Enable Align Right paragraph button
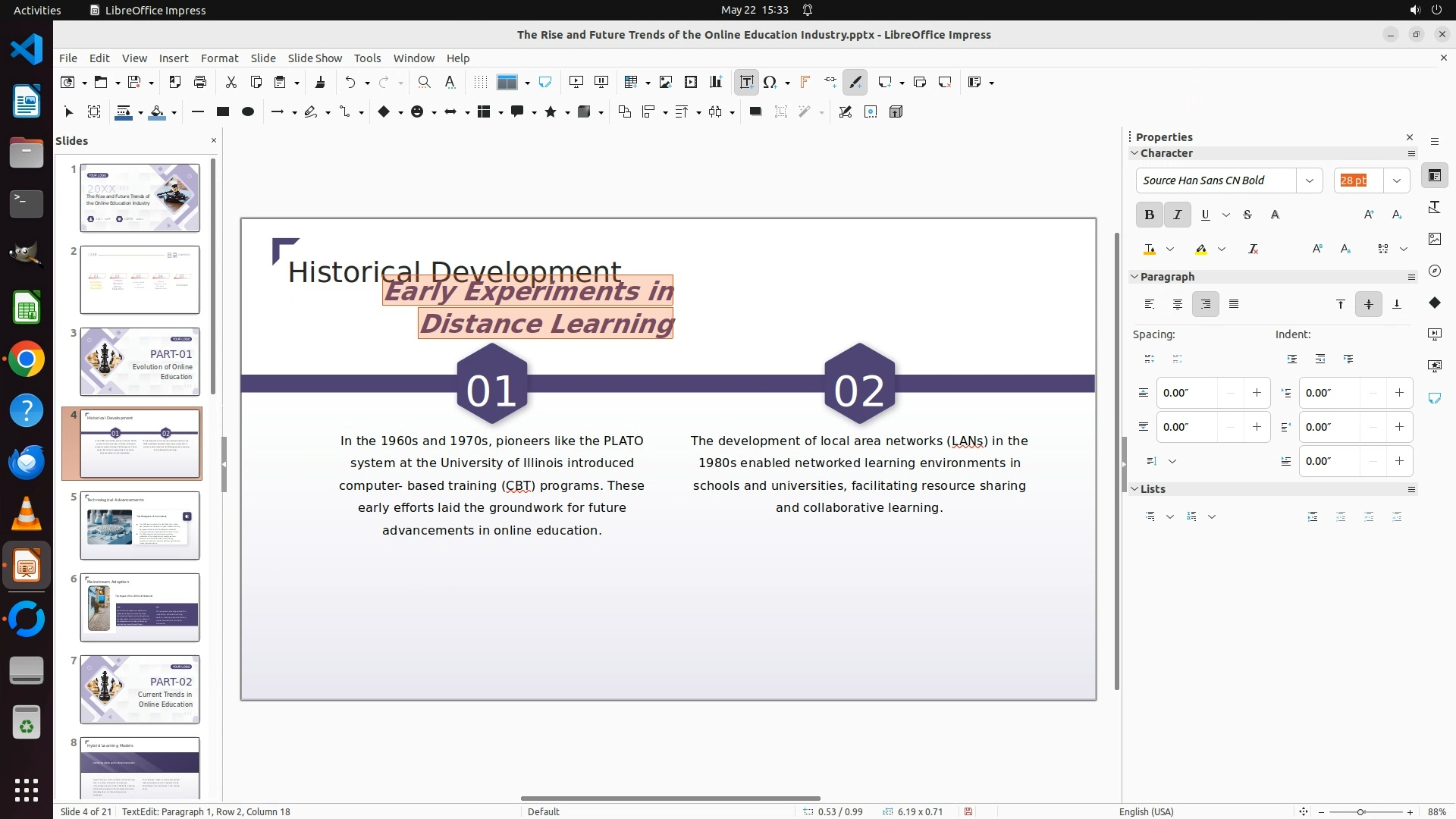 [1205, 304]
